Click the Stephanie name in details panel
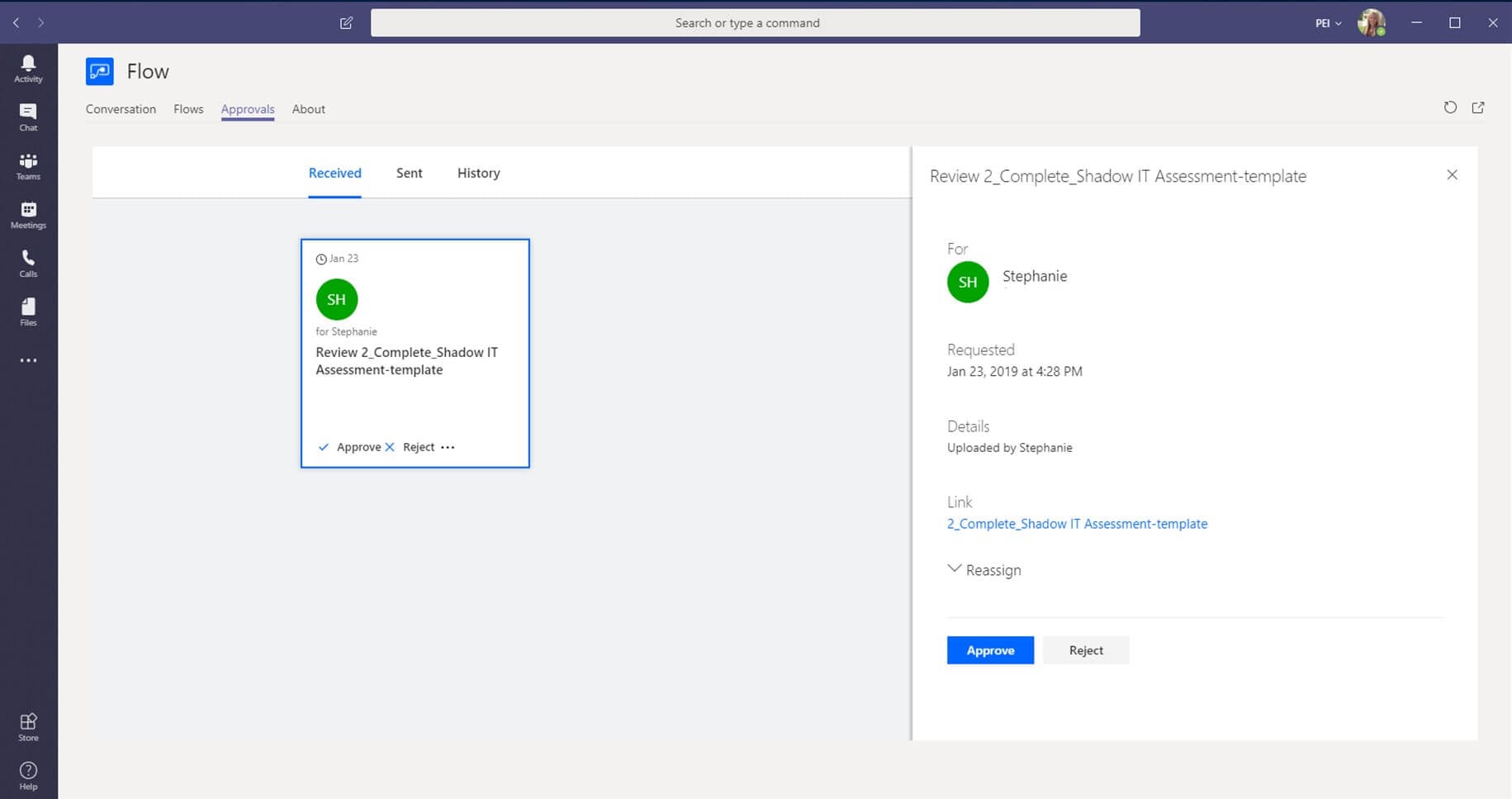1512x799 pixels. point(1035,276)
